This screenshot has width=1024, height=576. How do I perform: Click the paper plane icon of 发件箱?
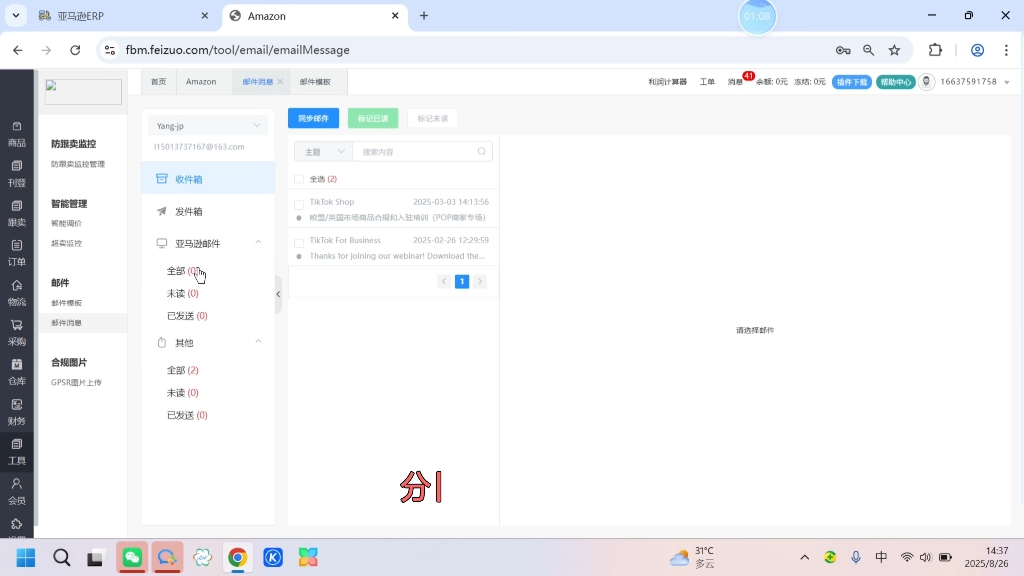(161, 211)
